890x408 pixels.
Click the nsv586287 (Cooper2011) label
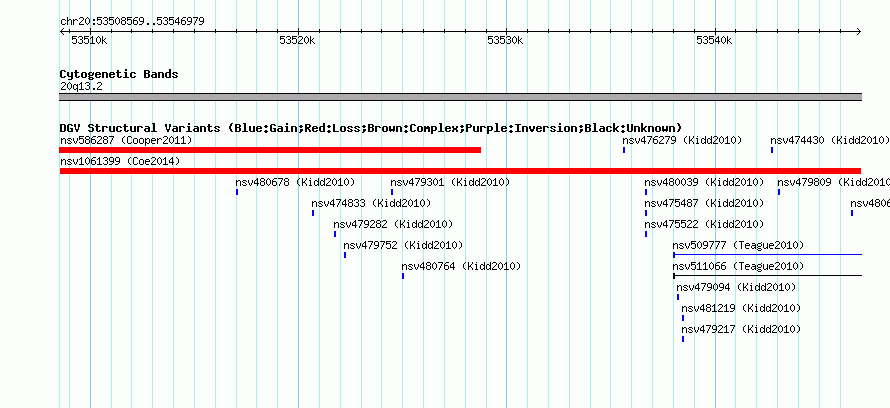[x=126, y=140]
